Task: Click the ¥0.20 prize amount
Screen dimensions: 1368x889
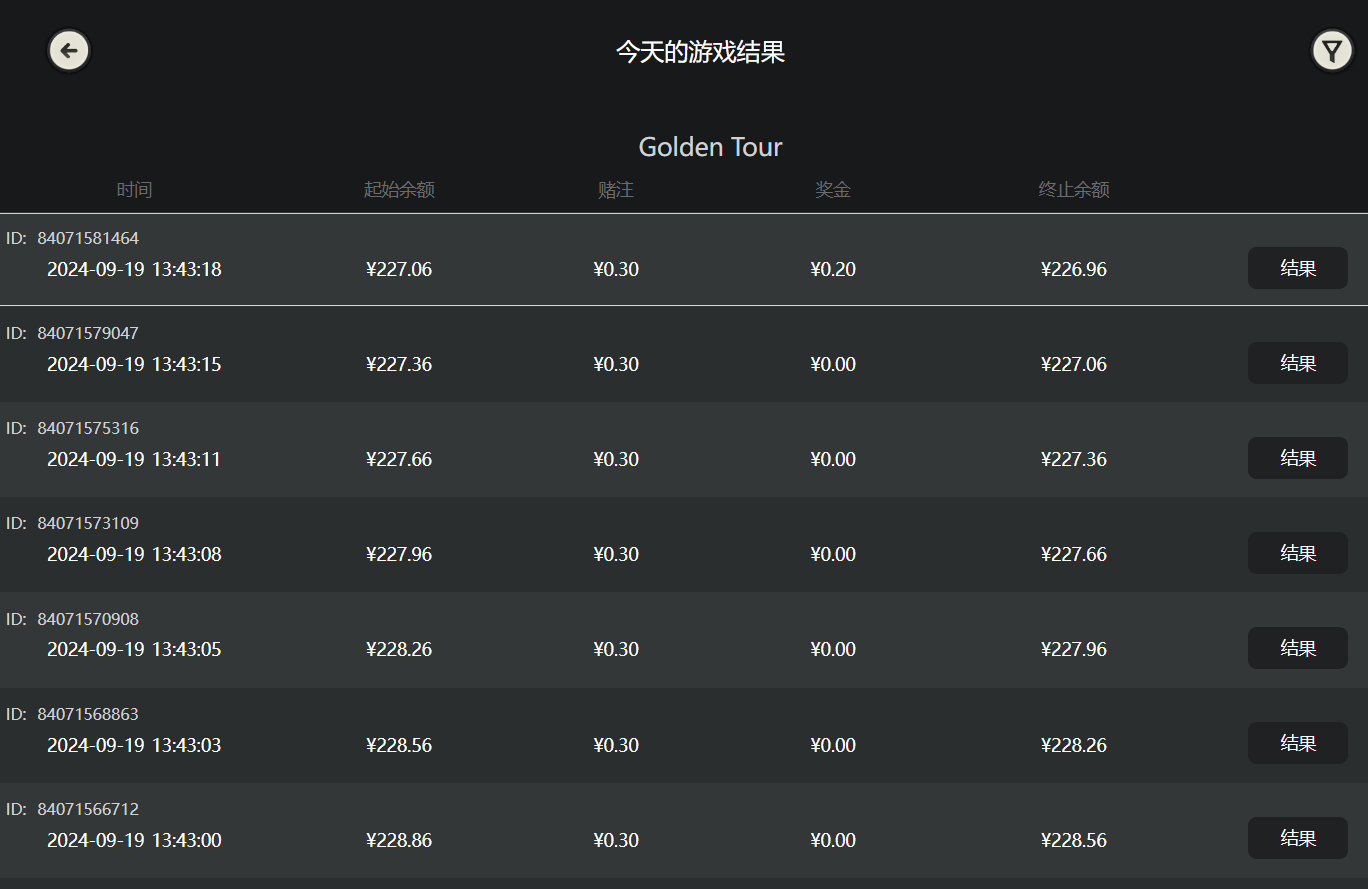Action: click(833, 269)
